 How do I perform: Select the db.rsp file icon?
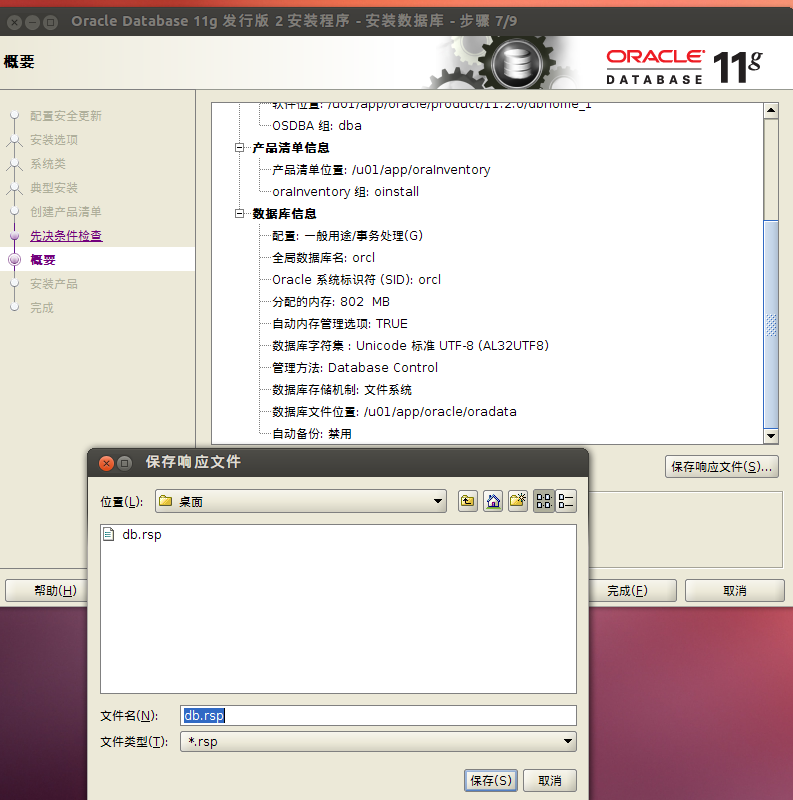click(x=109, y=534)
